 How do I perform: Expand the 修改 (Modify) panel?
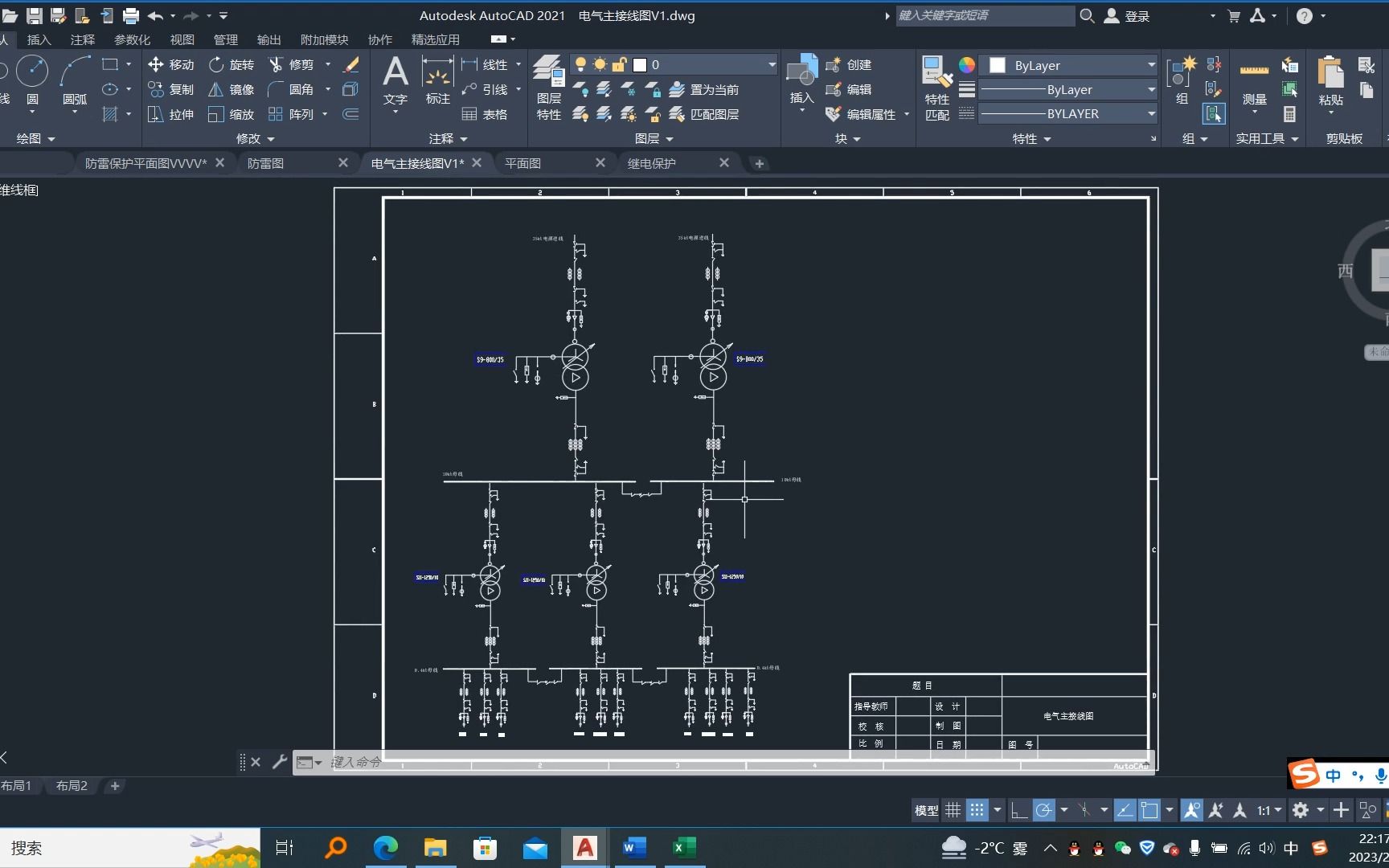pyautogui.click(x=255, y=138)
